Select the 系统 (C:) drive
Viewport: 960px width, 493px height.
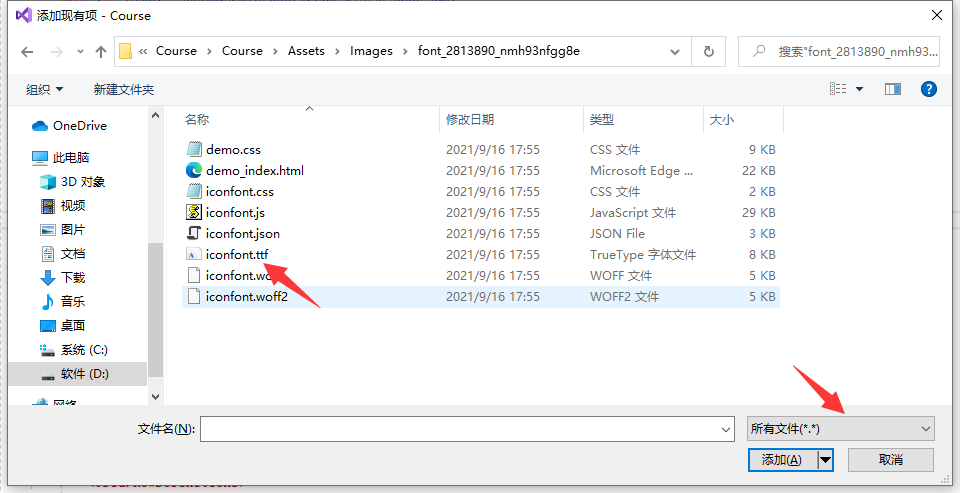coord(73,350)
